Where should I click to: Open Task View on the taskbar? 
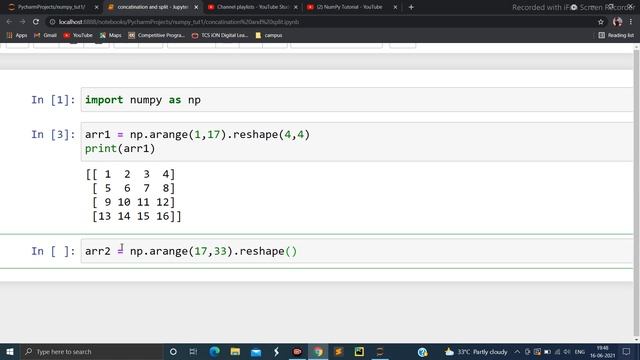(x=193, y=351)
